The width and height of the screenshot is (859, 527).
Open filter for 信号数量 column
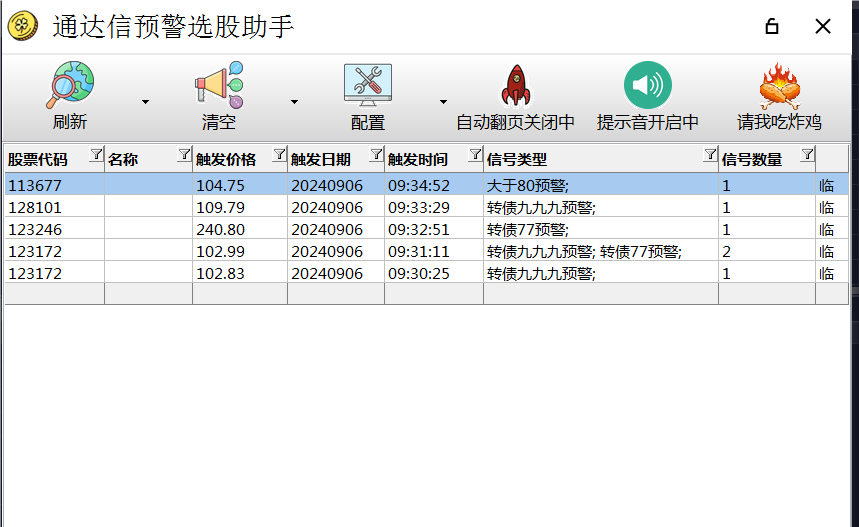(807, 154)
